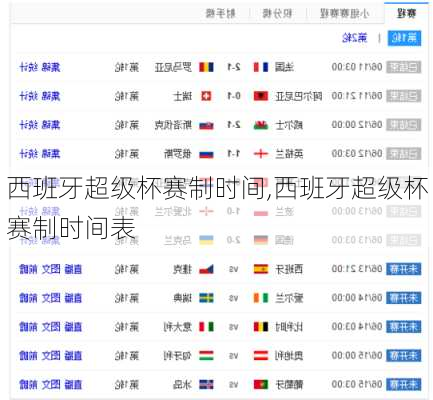Click the time 06/13 21:00

357,269
